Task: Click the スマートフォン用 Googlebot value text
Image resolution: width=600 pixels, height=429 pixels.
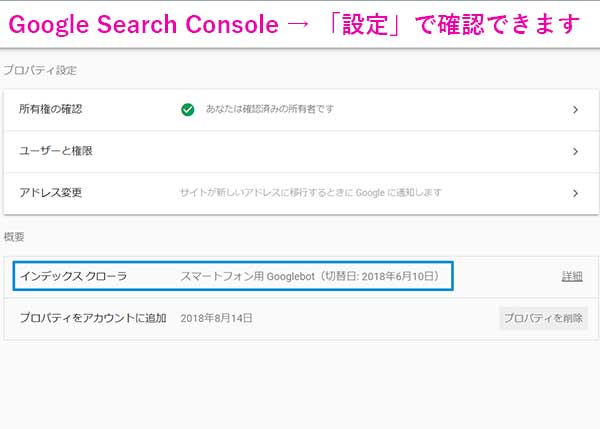Action: tap(310, 276)
